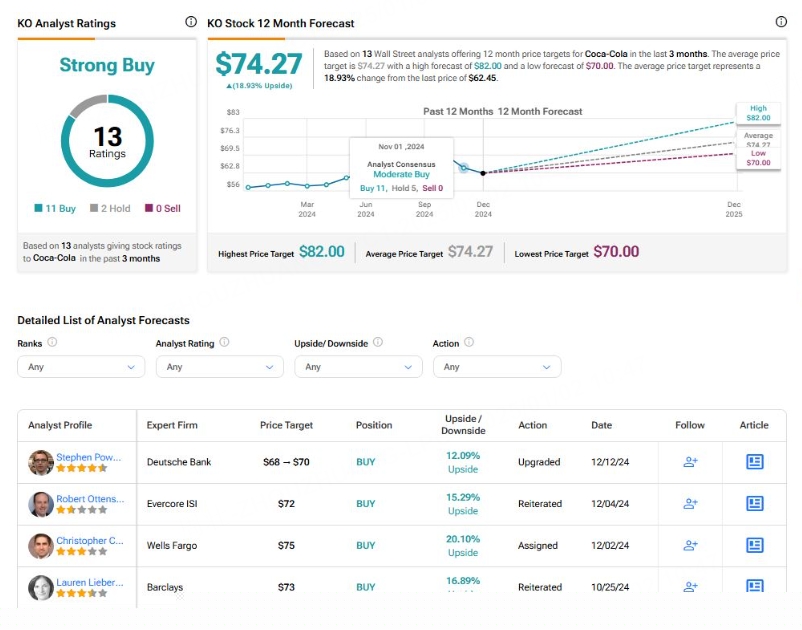Follow the Wells Fargo analyst
The width and height of the screenshot is (802, 630).
690,546
